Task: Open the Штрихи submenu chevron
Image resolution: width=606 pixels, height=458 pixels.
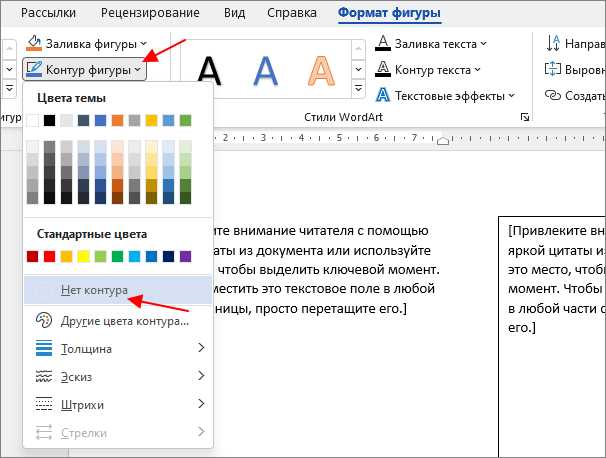Action: [201, 404]
